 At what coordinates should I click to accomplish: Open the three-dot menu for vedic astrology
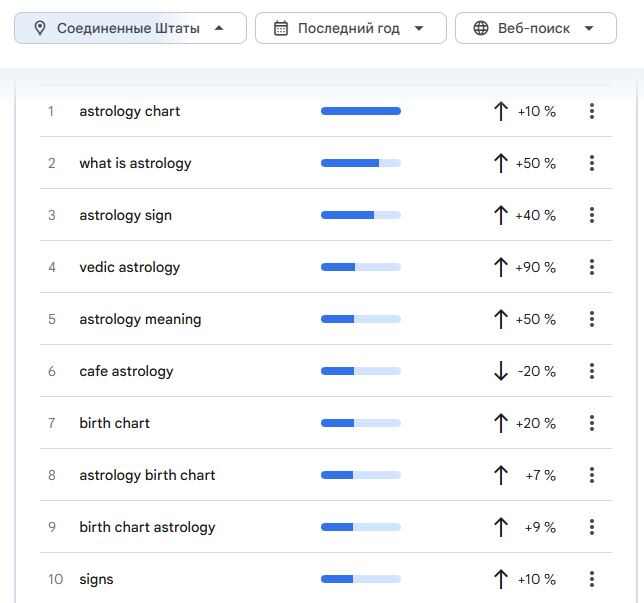592,267
